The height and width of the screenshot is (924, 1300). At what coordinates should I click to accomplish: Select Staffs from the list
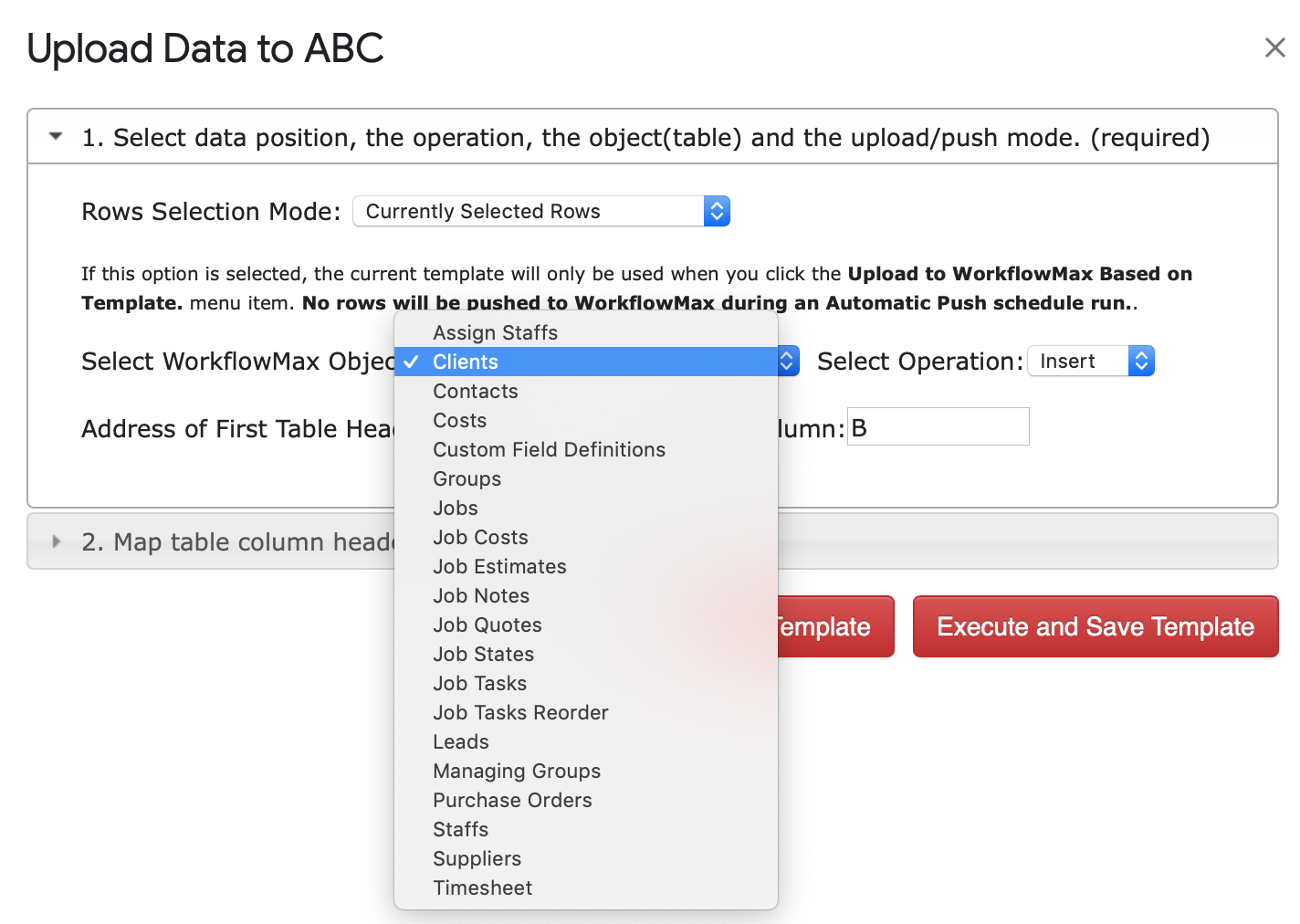(x=586, y=829)
